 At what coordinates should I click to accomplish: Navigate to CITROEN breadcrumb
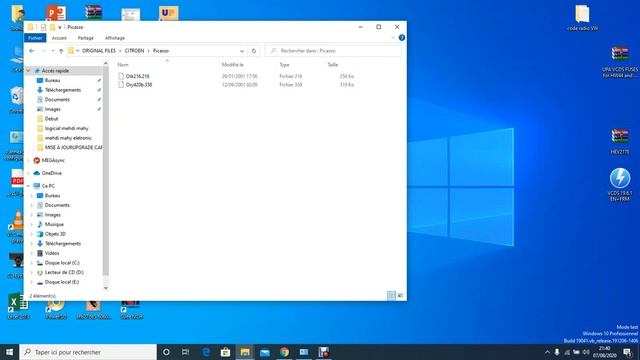[x=134, y=51]
